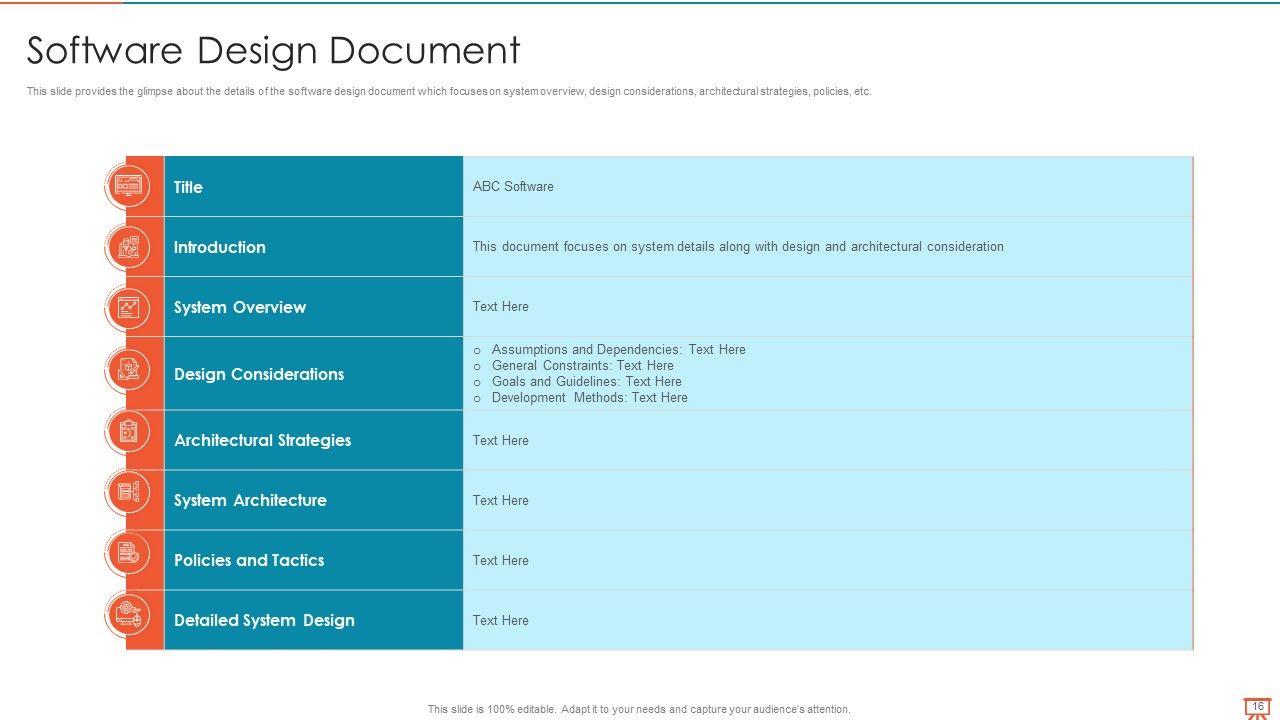This screenshot has height=720, width=1280.
Task: Click the System Architecture row icon
Action: point(129,492)
